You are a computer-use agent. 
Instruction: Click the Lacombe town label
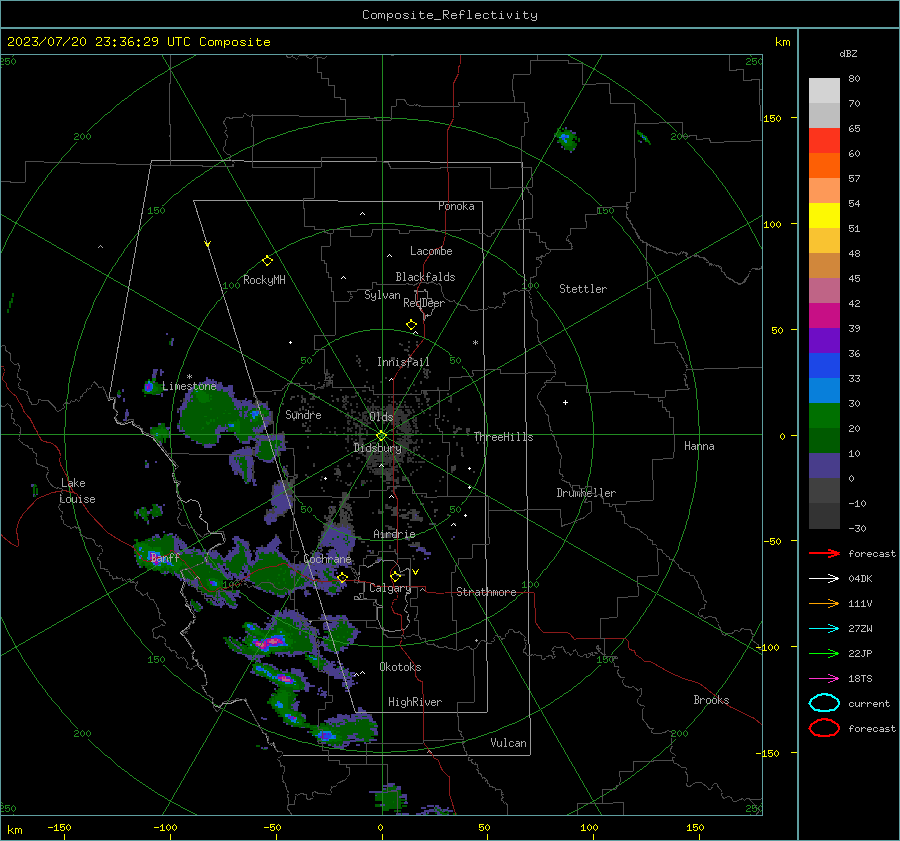(x=431, y=251)
